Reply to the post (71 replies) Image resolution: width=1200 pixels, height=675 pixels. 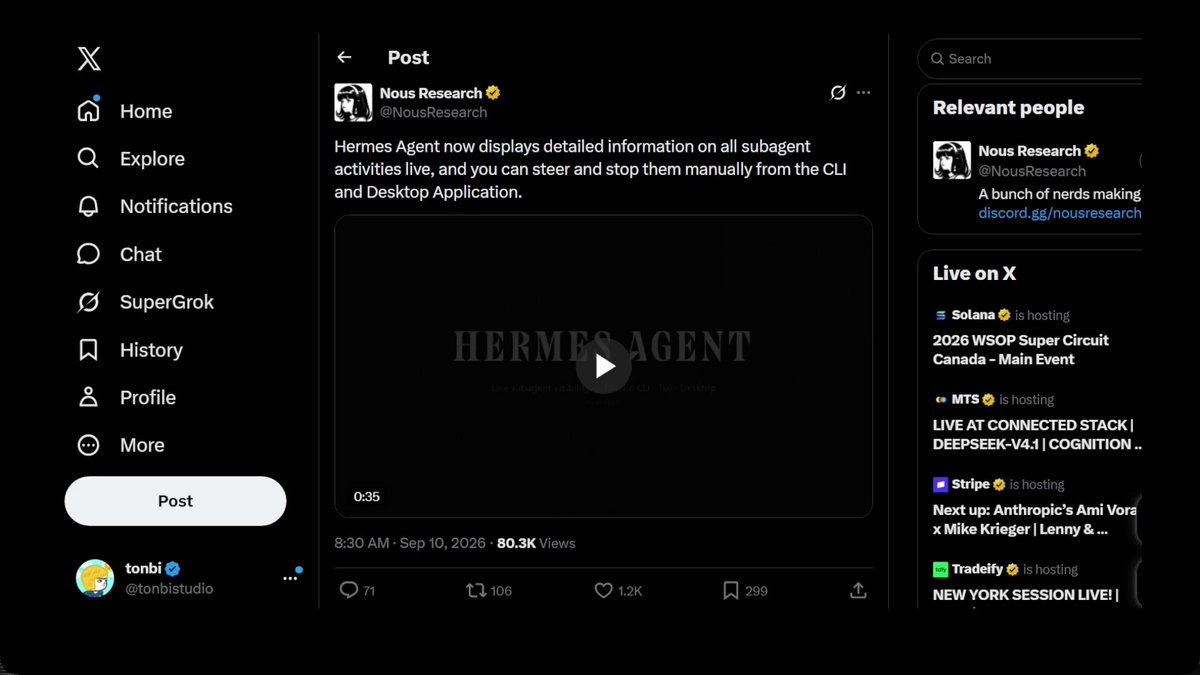click(357, 591)
